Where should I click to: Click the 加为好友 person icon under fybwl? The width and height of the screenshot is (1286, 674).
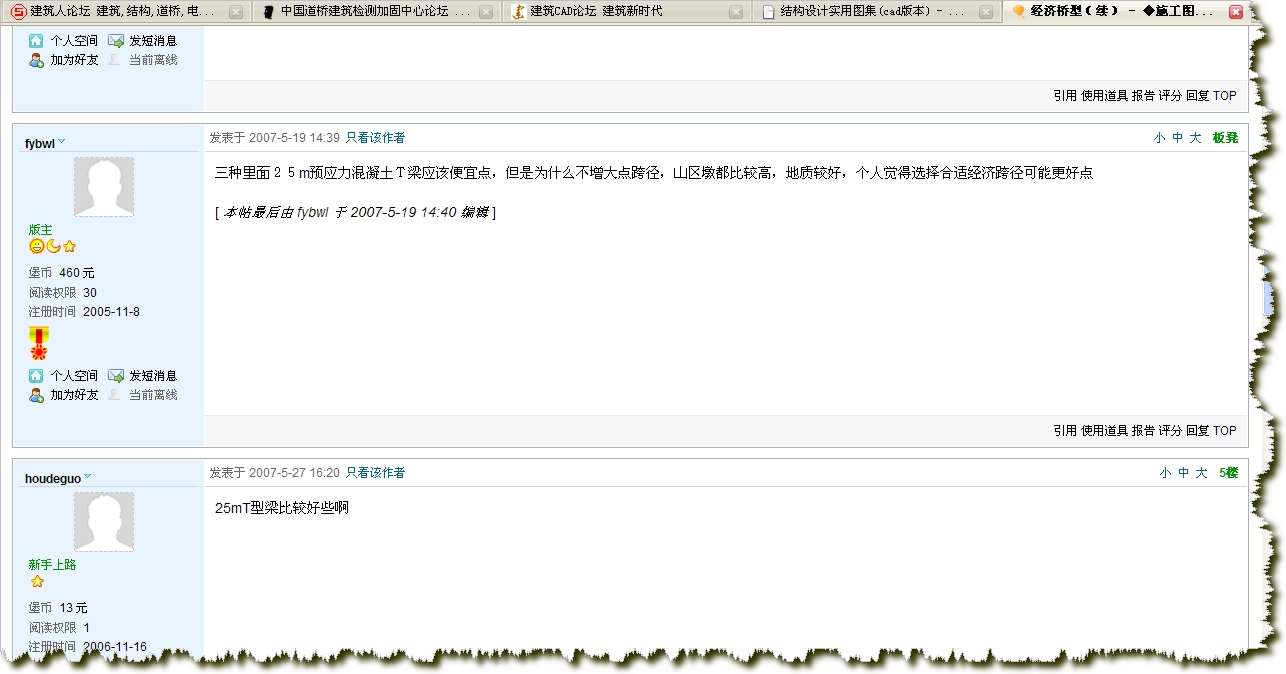click(36, 395)
